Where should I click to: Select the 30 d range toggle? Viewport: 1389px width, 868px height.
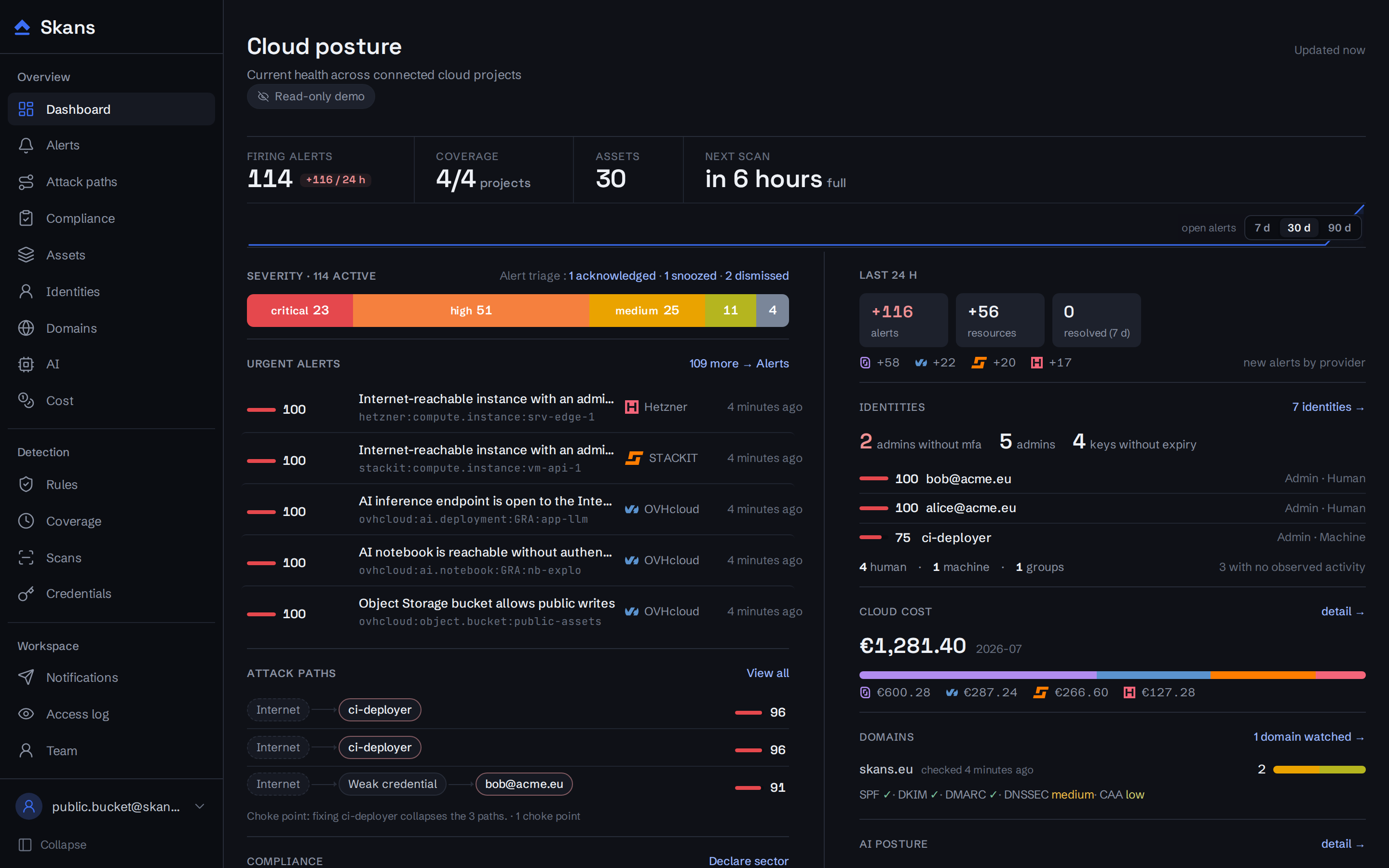[1298, 228]
